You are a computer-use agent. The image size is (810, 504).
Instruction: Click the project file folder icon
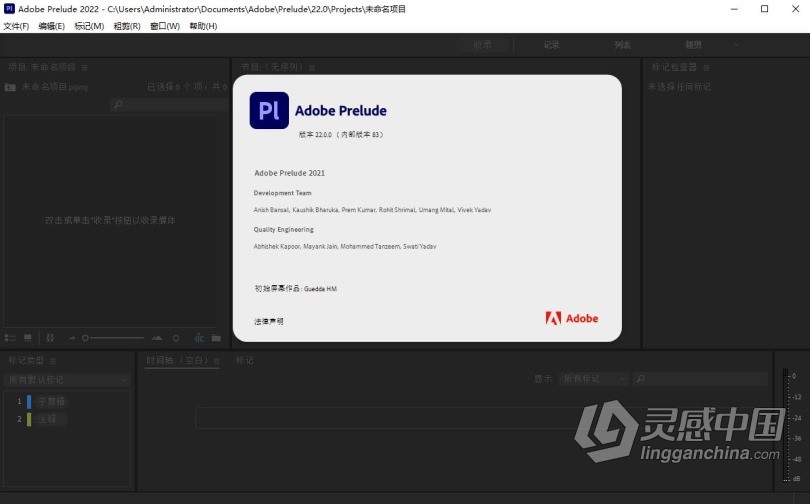(10, 87)
